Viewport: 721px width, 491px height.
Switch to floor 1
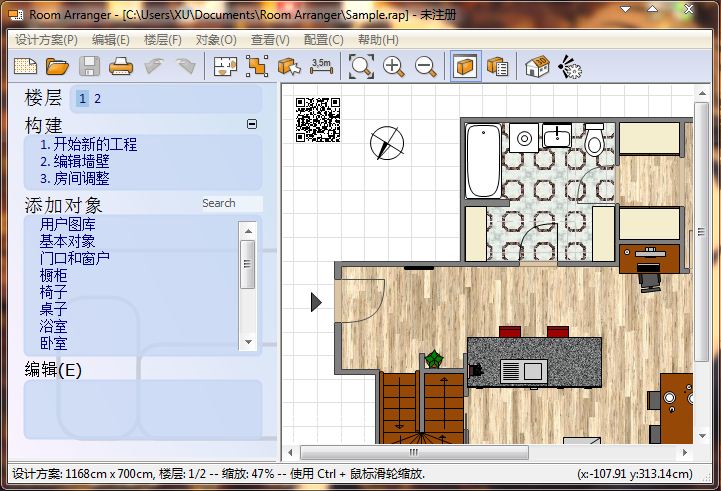(x=83, y=98)
